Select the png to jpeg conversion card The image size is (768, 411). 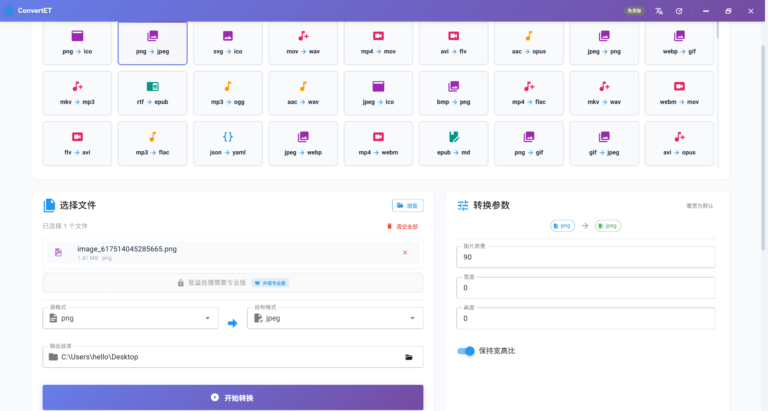(x=152, y=43)
